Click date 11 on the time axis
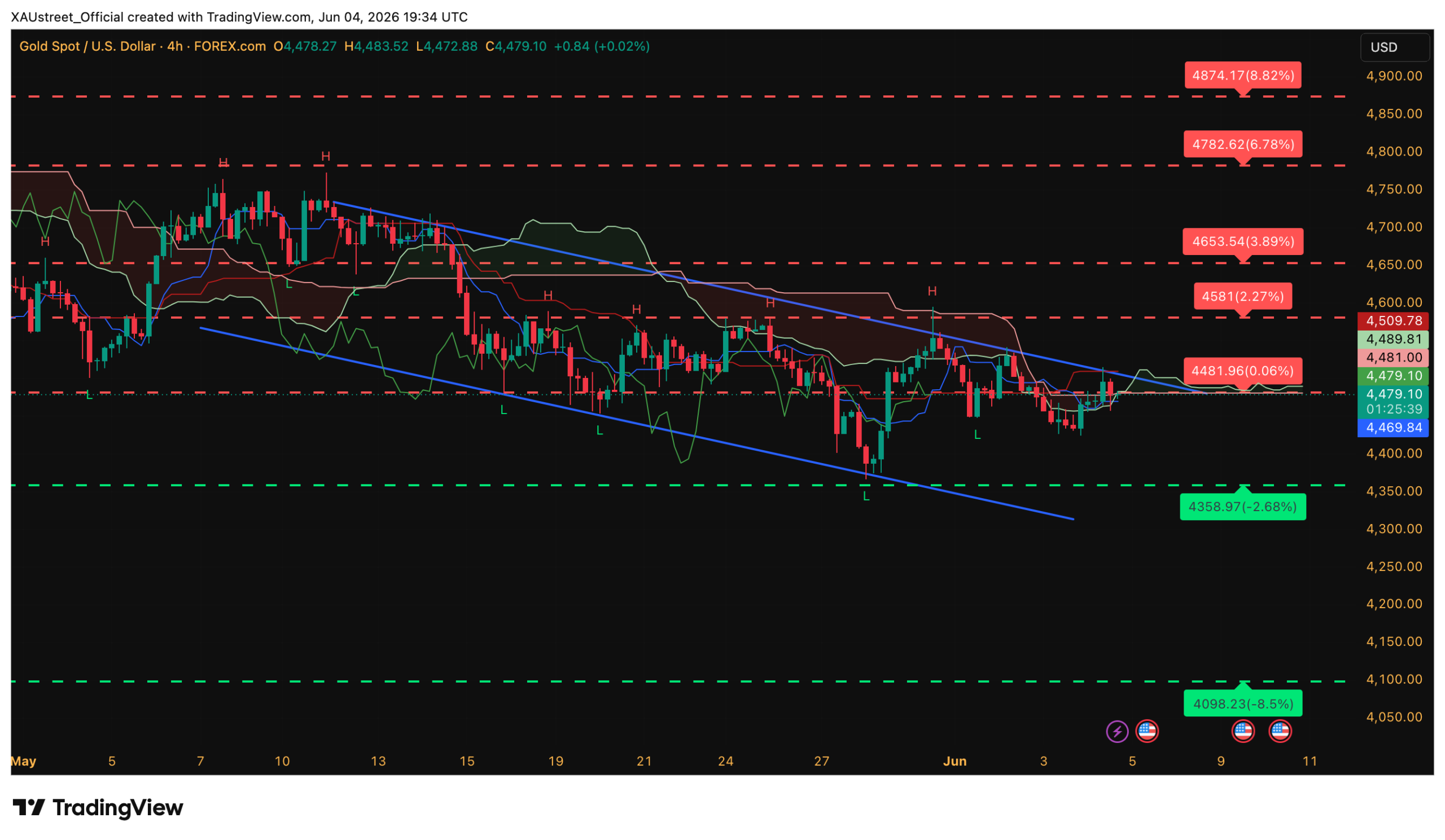This screenshot has width=1445, height=840. point(1309,762)
